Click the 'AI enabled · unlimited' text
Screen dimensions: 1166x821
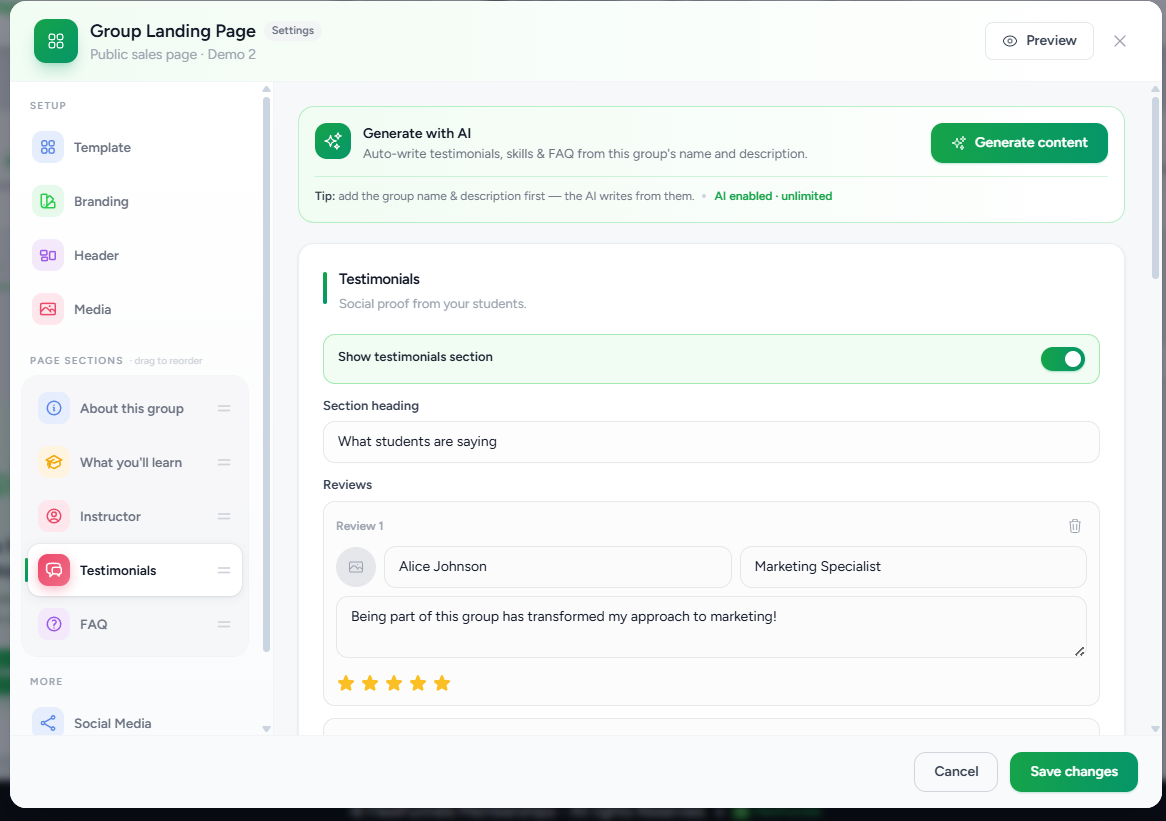coord(773,196)
